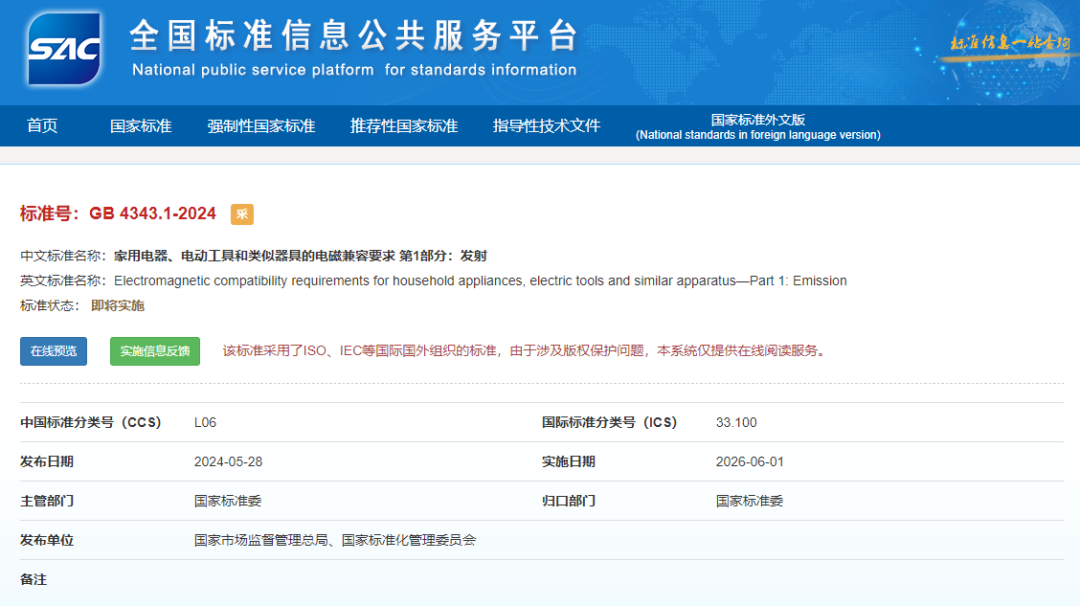Click the 全国标准信息公共服务平台 site title
The width and height of the screenshot is (1080, 606).
pyautogui.click(x=353, y=35)
